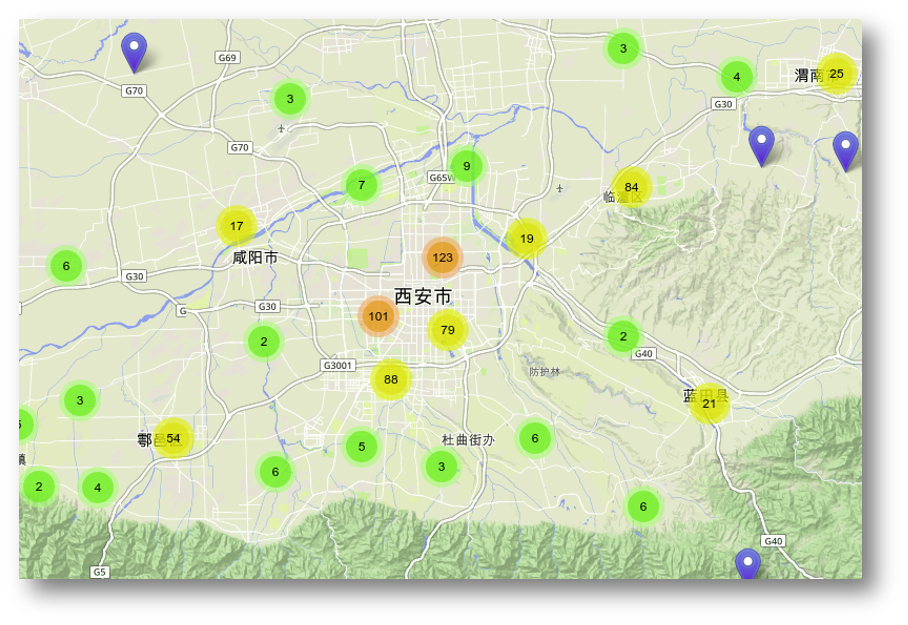
Task: Click the 咸阳市 city label
Action: [x=255, y=257]
